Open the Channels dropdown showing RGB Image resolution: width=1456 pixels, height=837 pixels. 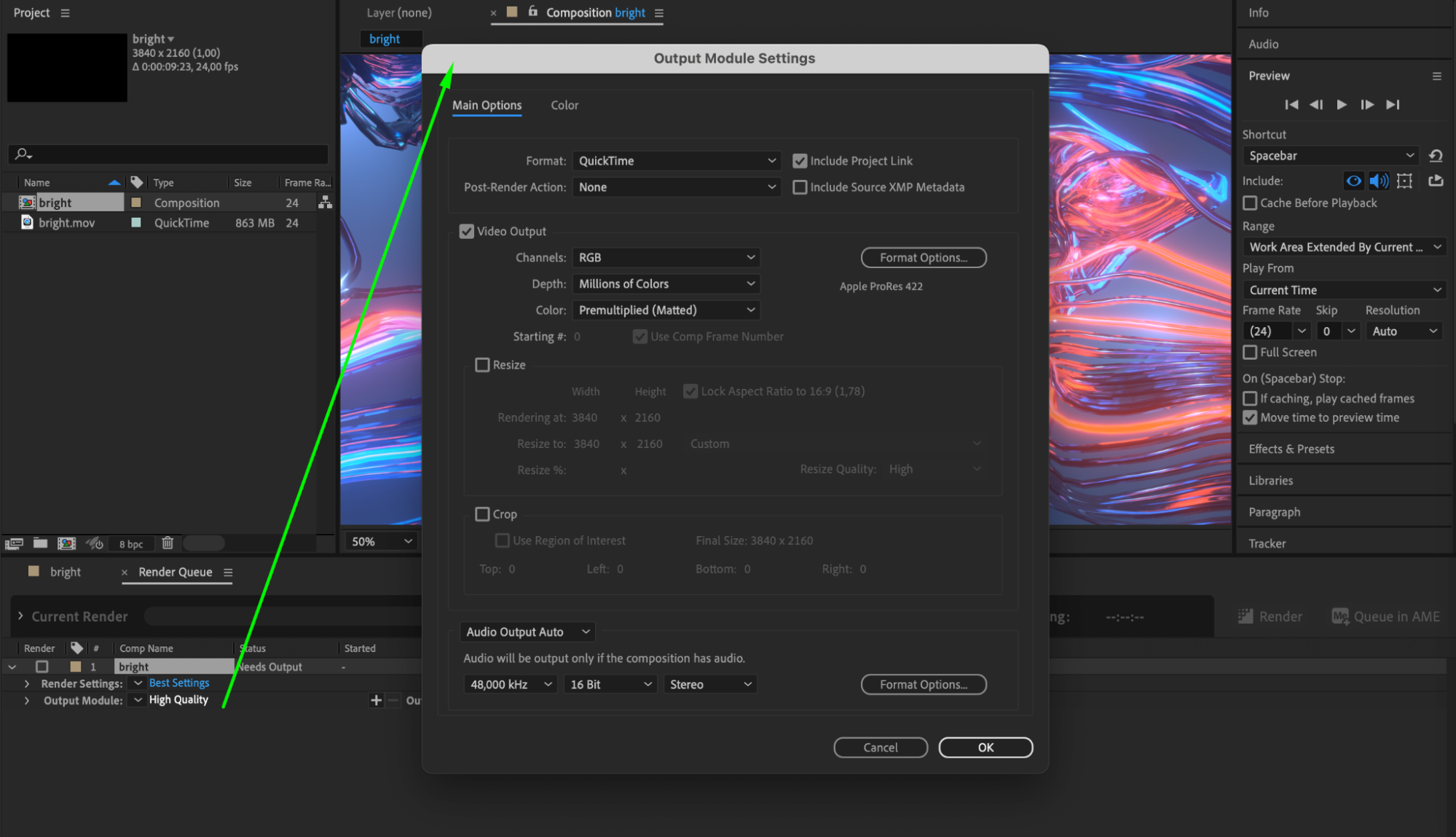(666, 258)
